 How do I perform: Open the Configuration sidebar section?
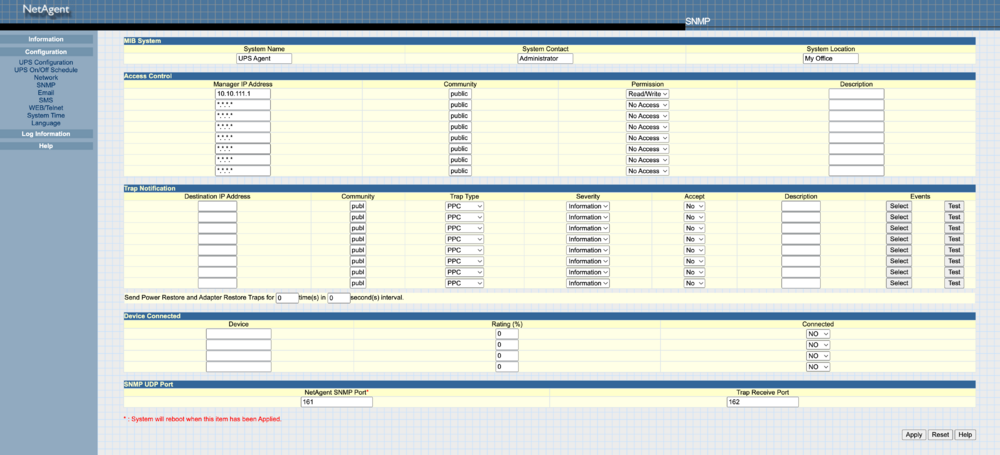tap(46, 52)
